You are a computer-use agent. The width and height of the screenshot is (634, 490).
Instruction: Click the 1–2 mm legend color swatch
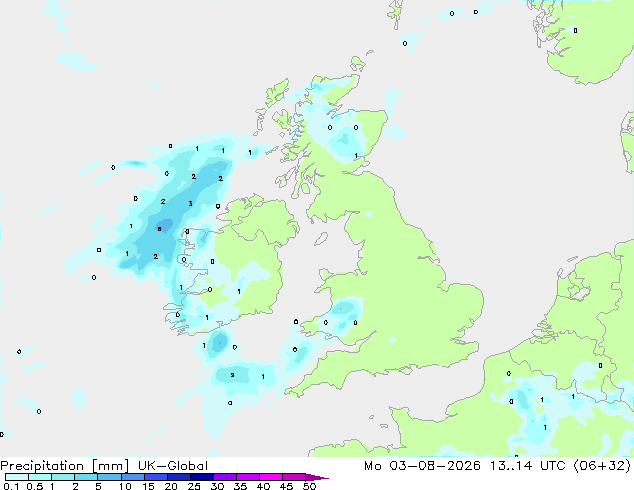click(63, 477)
